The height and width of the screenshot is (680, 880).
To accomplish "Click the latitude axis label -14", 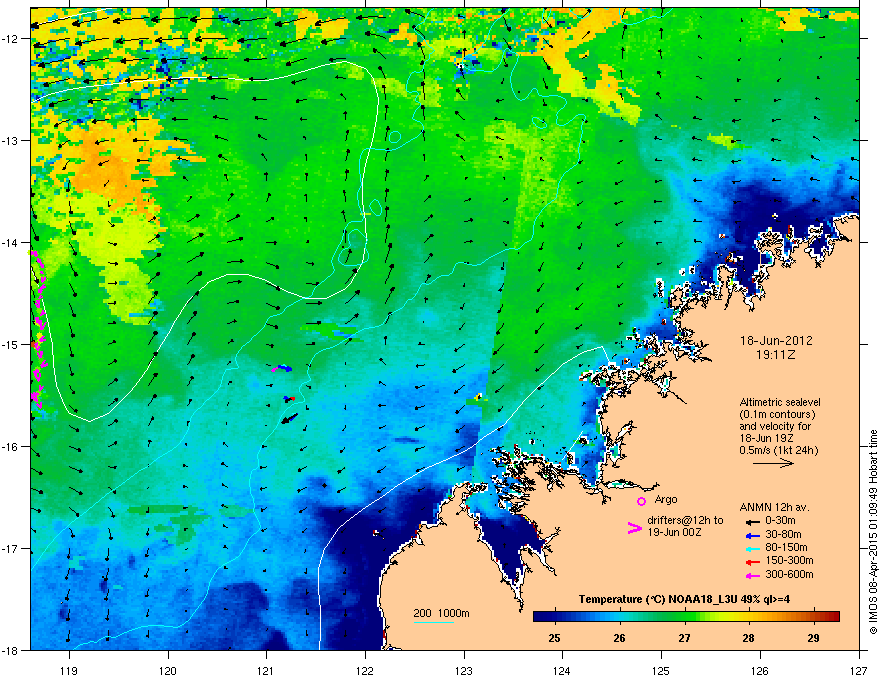I will (x=10, y=242).
